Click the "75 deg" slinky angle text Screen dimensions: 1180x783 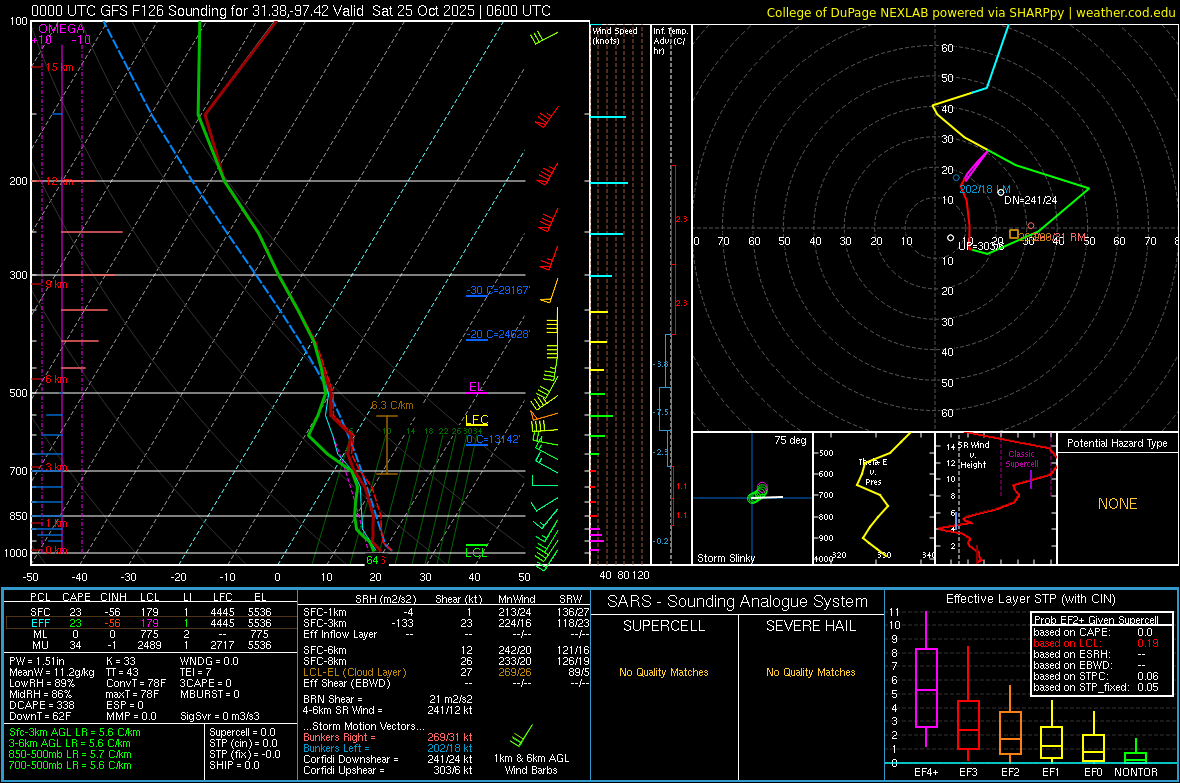click(x=790, y=440)
